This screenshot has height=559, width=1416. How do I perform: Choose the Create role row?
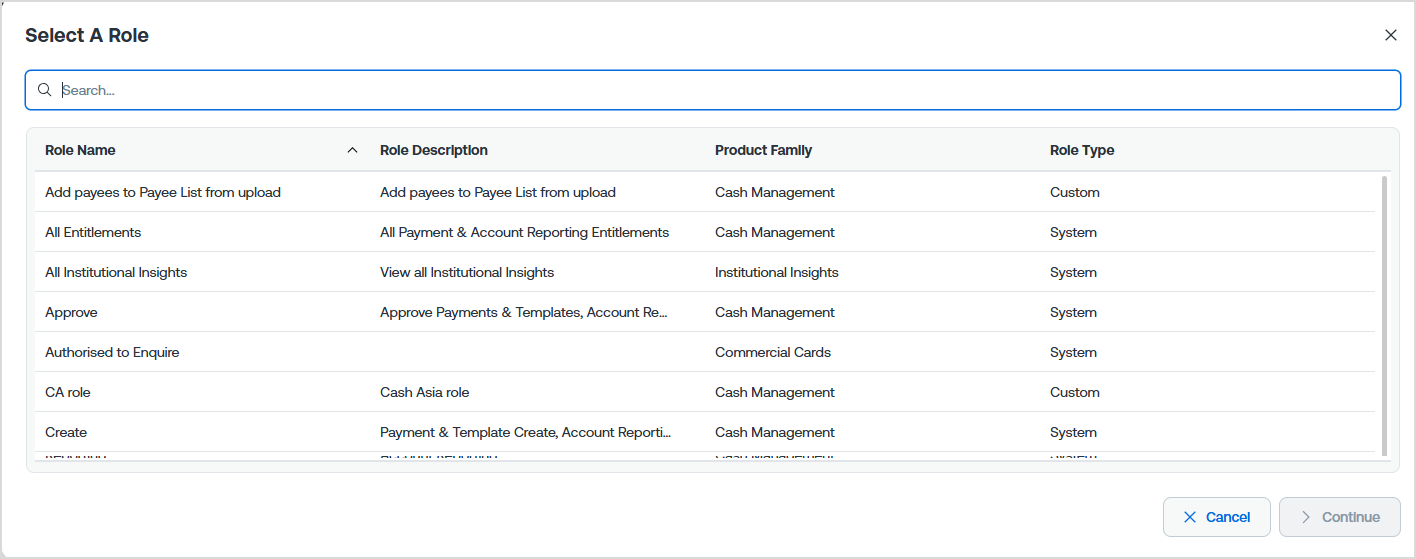705,432
